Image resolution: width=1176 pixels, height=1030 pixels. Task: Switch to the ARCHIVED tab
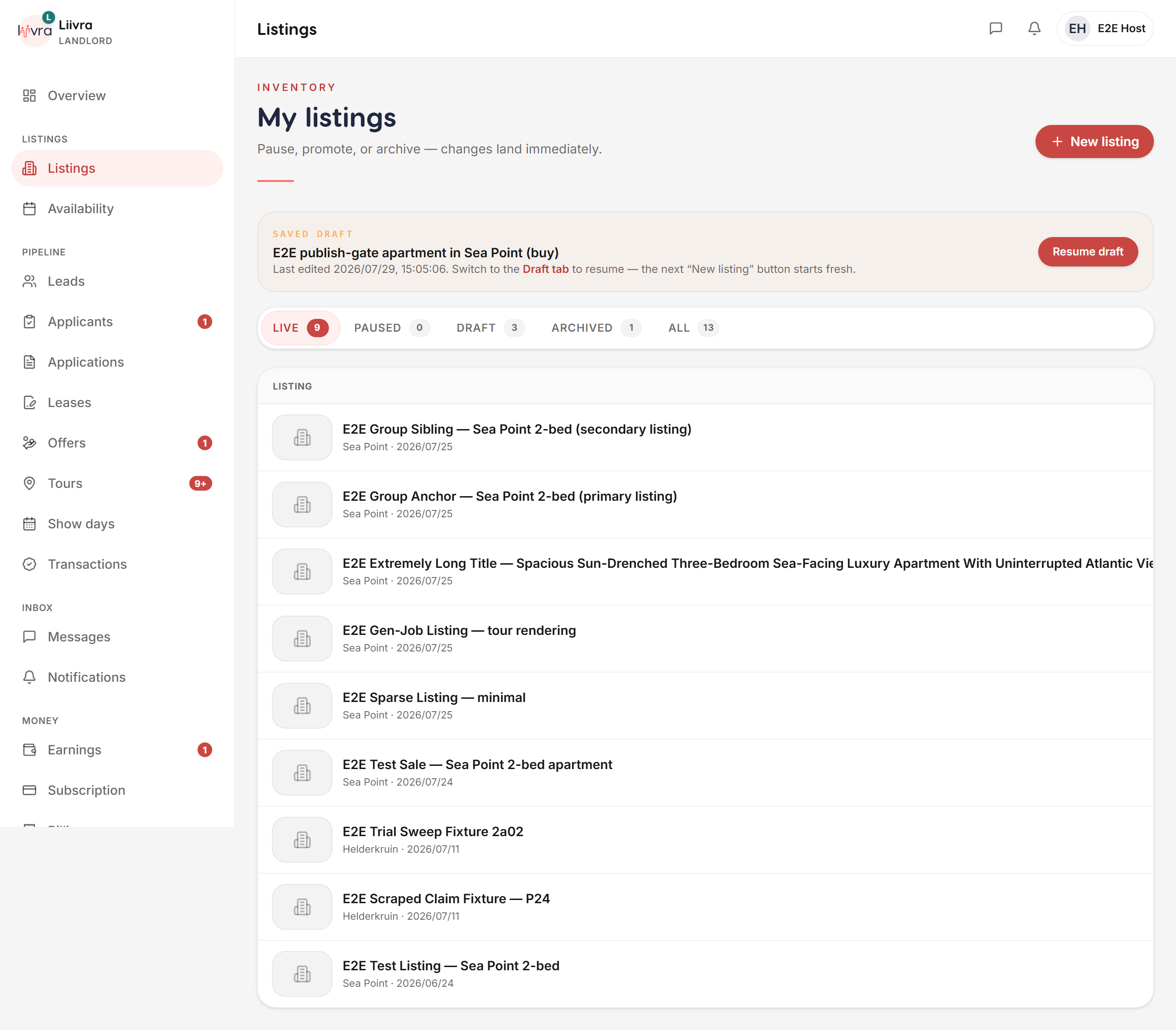[596, 328]
